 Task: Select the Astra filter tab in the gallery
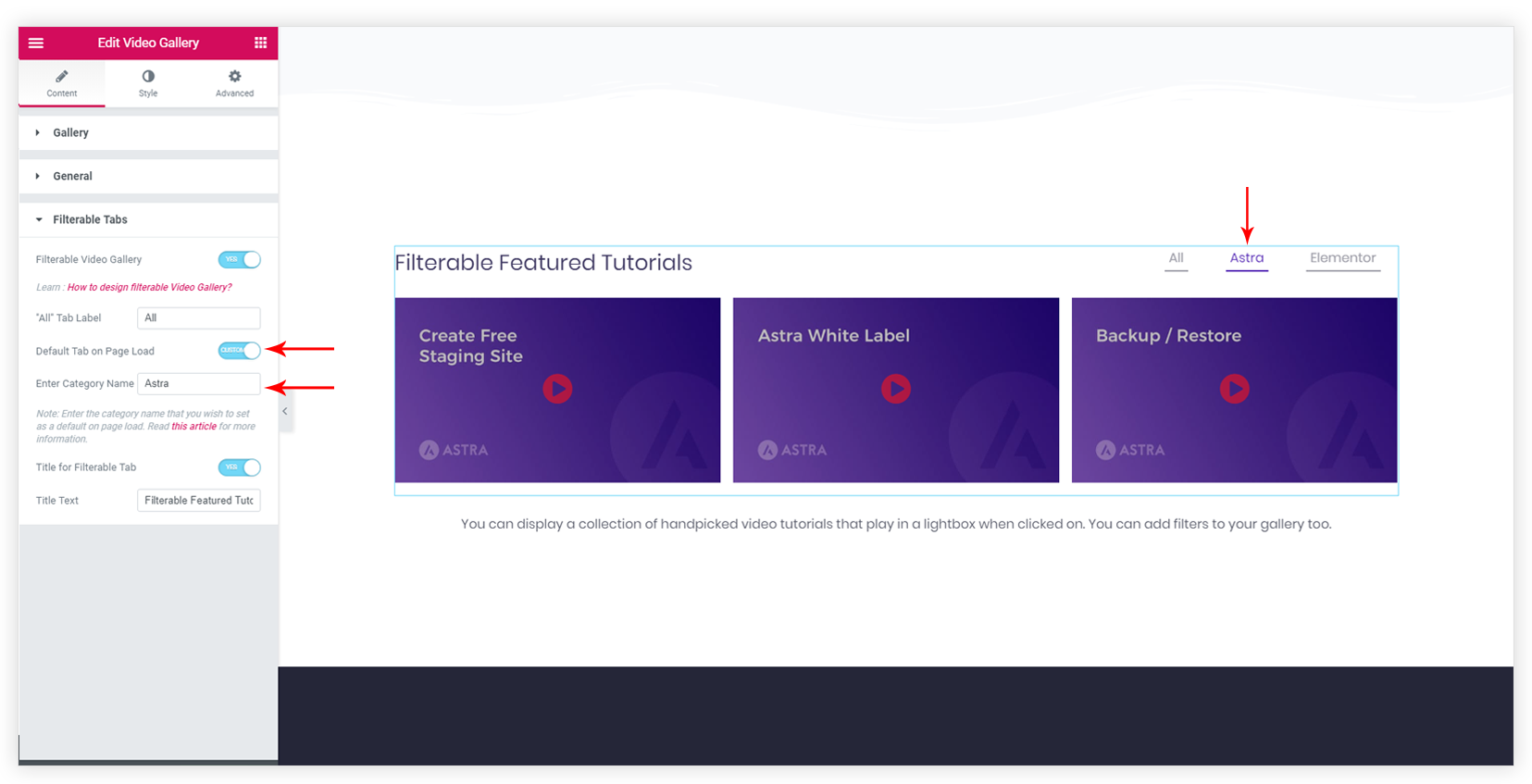(1247, 258)
